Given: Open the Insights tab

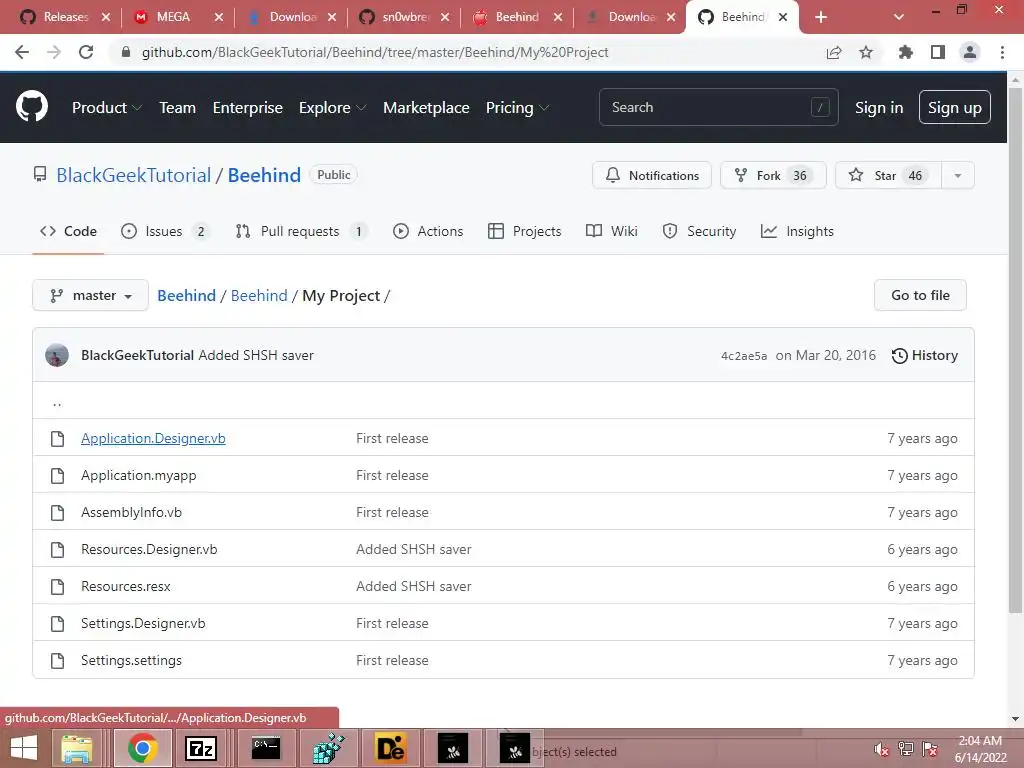Looking at the screenshot, I should tap(797, 231).
